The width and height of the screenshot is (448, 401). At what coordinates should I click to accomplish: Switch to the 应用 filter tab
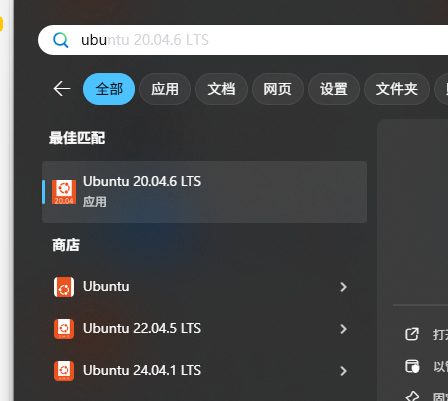tap(165, 89)
